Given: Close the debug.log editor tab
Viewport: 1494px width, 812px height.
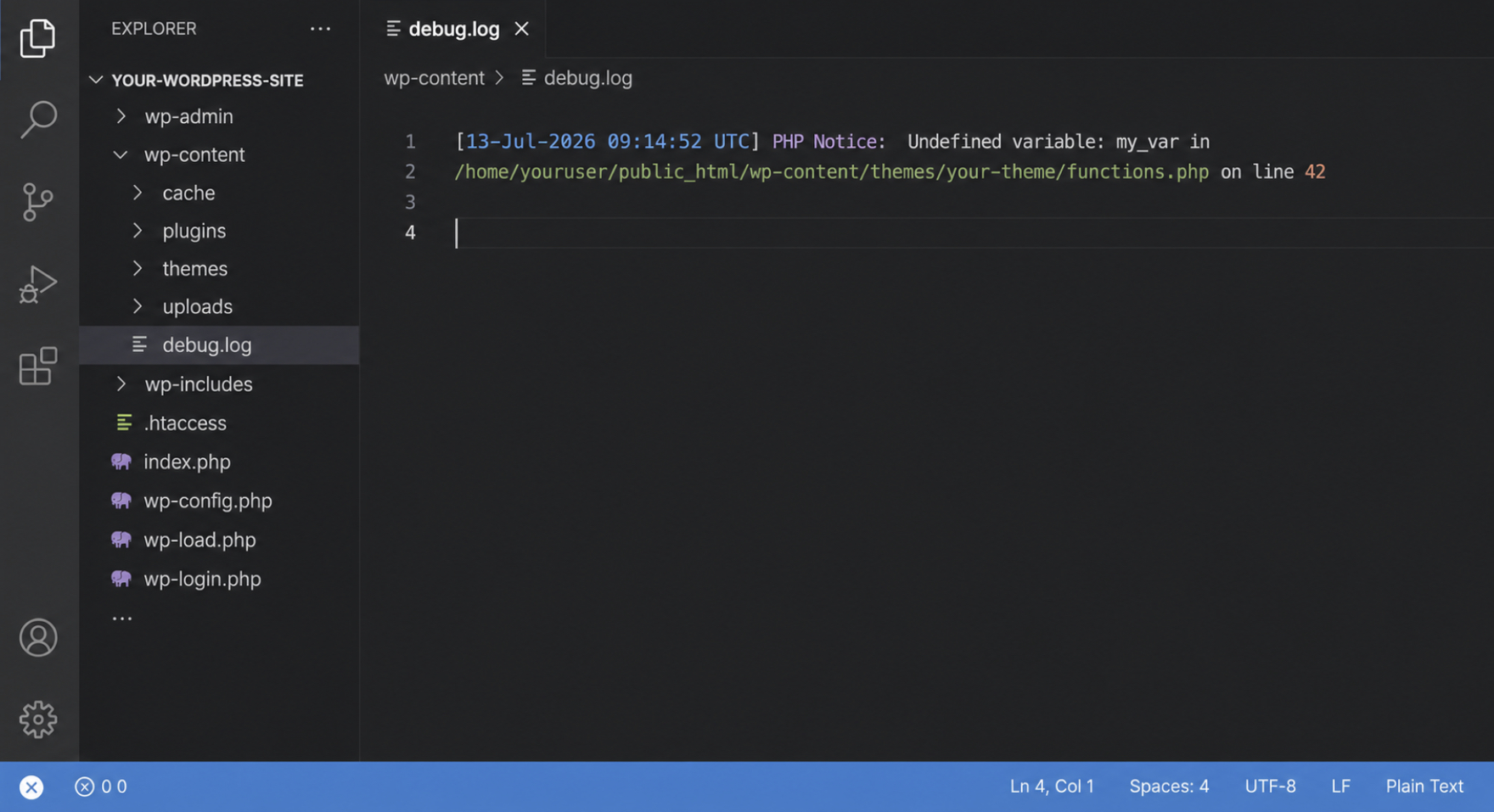Looking at the screenshot, I should coord(521,29).
